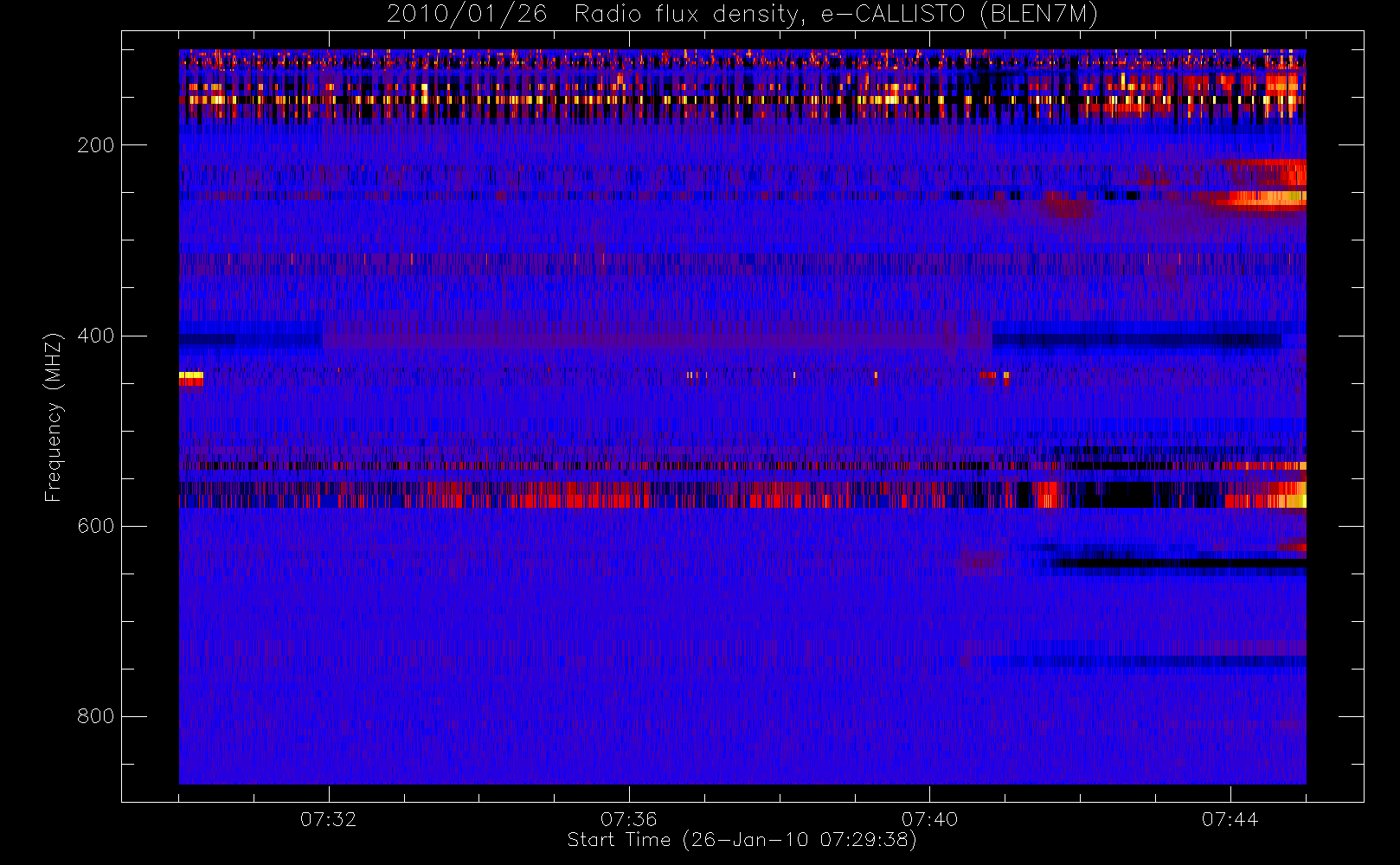Image resolution: width=1400 pixels, height=865 pixels.
Task: Click the '400' frequency axis label
Action: pyautogui.click(x=96, y=336)
